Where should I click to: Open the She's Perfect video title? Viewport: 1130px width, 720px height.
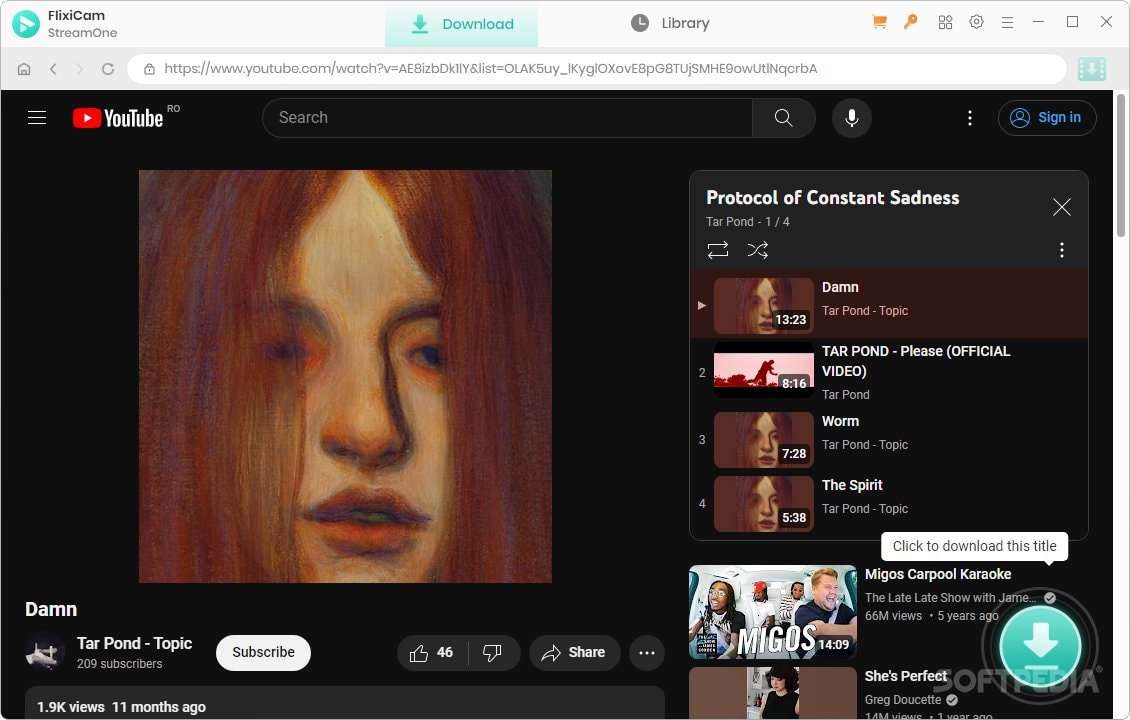pos(905,676)
